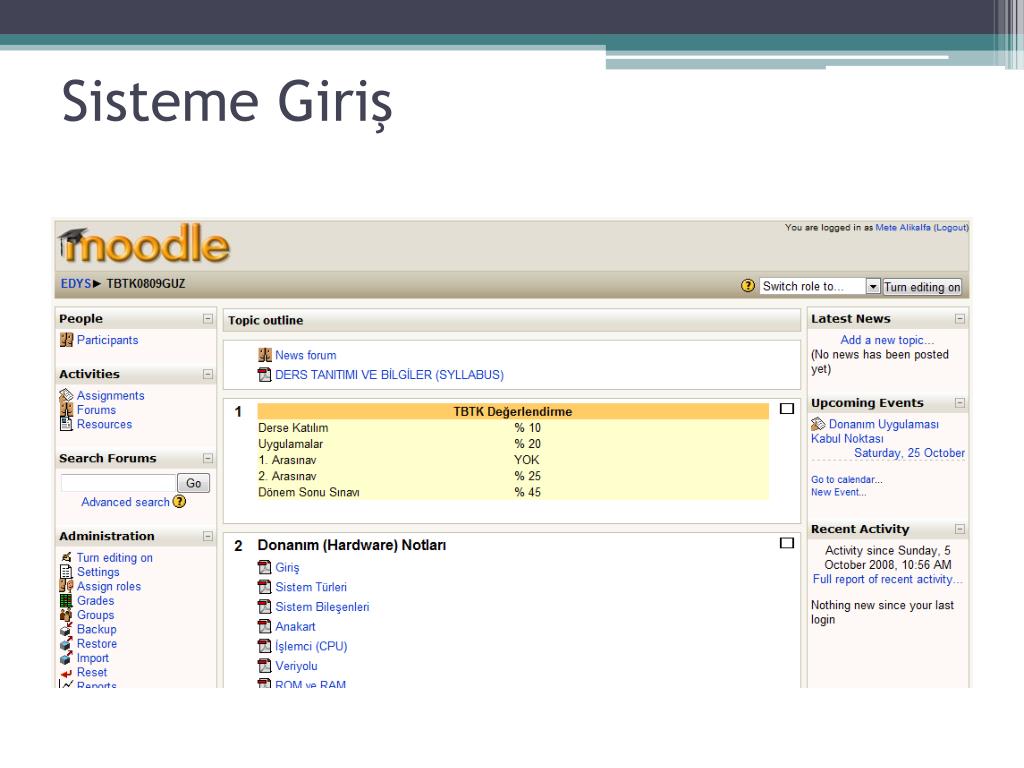Viewport: 1024px width, 768px height.
Task: Collapse the People block
Action: tap(208, 319)
